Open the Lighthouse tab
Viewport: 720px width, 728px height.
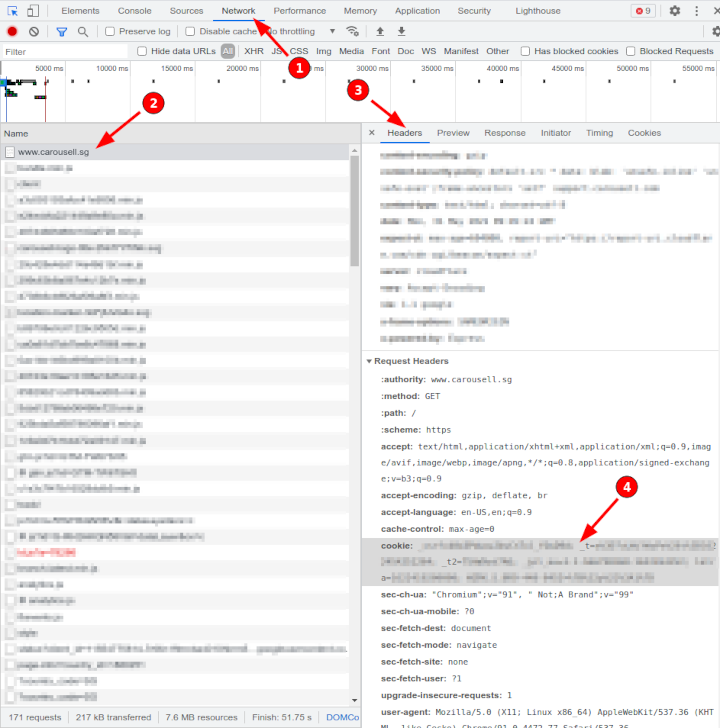coord(538,11)
